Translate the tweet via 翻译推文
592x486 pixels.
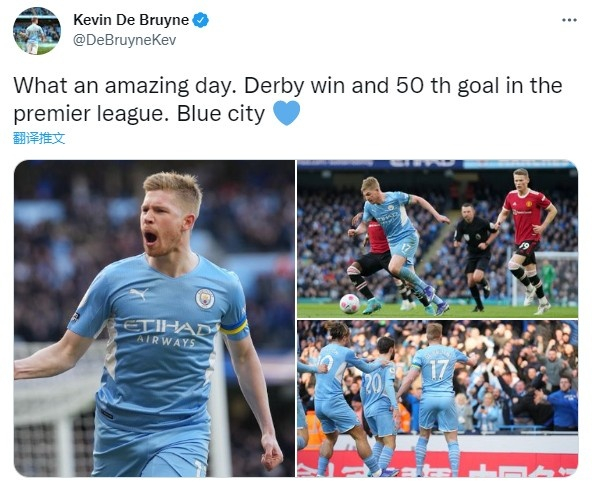pos(39,138)
